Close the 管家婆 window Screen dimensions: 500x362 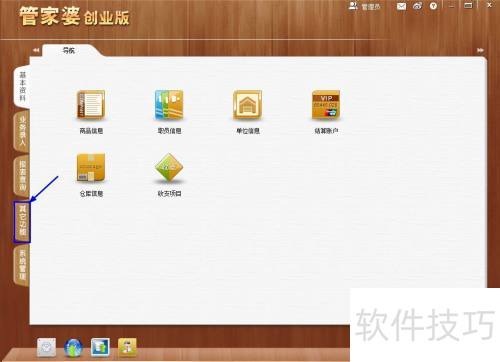(x=490, y=5)
